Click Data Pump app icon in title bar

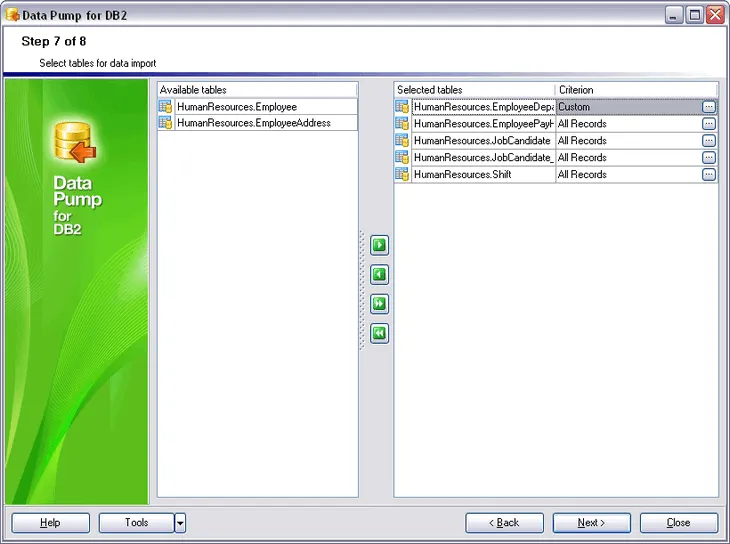(x=13, y=15)
